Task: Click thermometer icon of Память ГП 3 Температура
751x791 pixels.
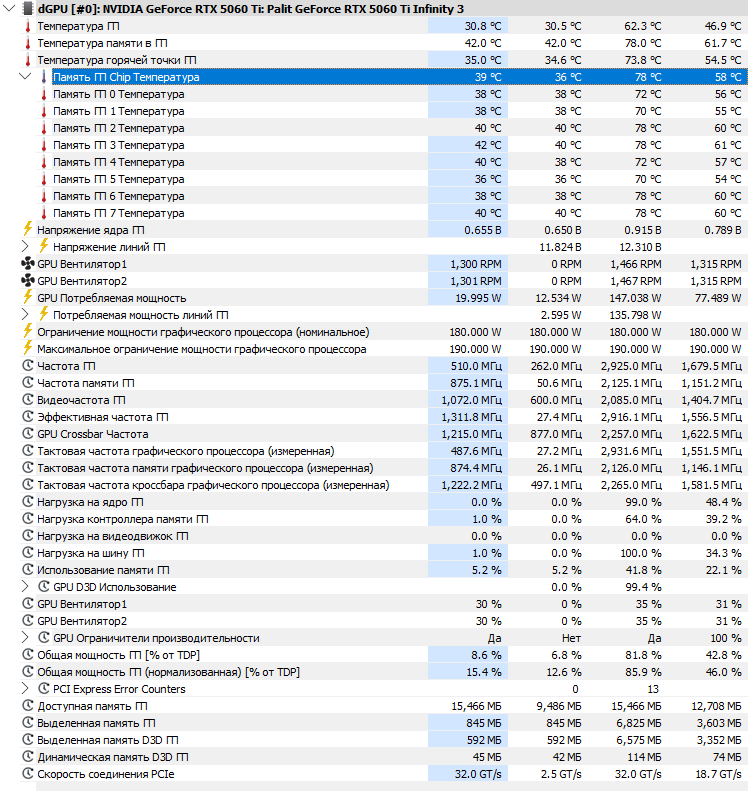Action: pyautogui.click(x=44, y=145)
